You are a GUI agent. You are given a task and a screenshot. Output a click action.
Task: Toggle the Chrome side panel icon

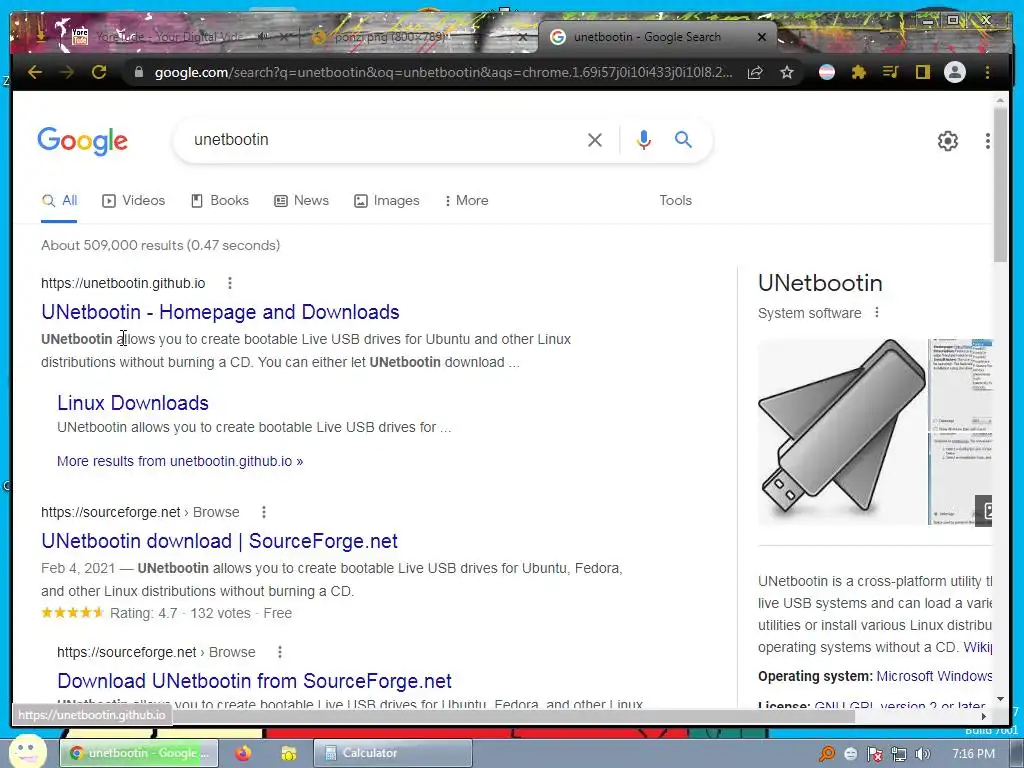(x=922, y=72)
